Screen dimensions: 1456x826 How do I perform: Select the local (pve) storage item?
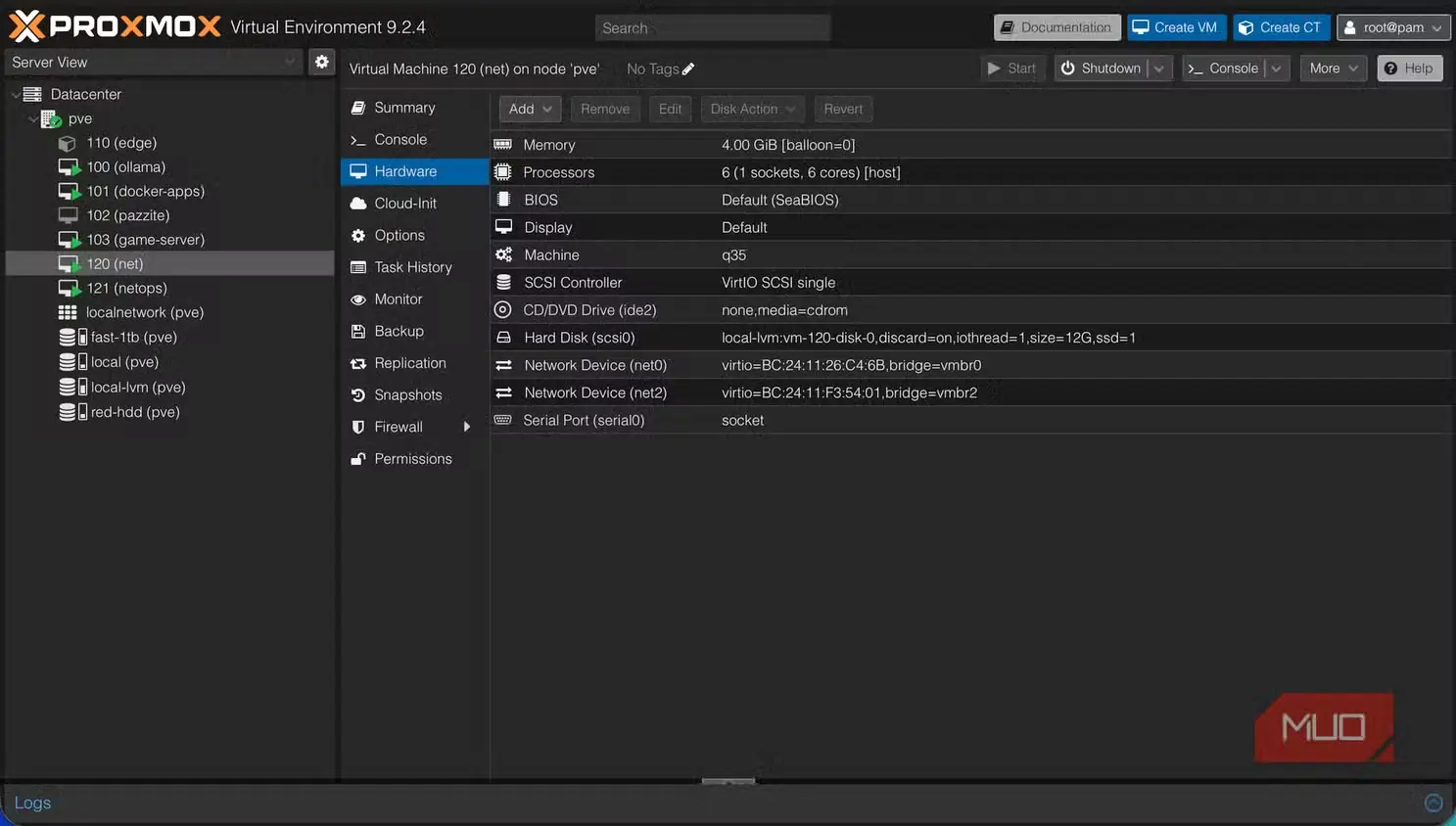pyautogui.click(x=170, y=362)
